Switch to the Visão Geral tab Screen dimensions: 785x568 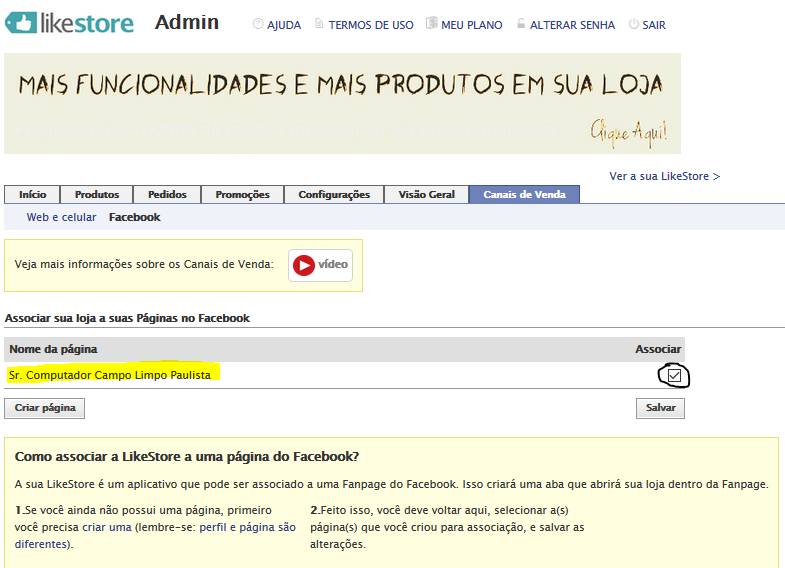(x=426, y=195)
